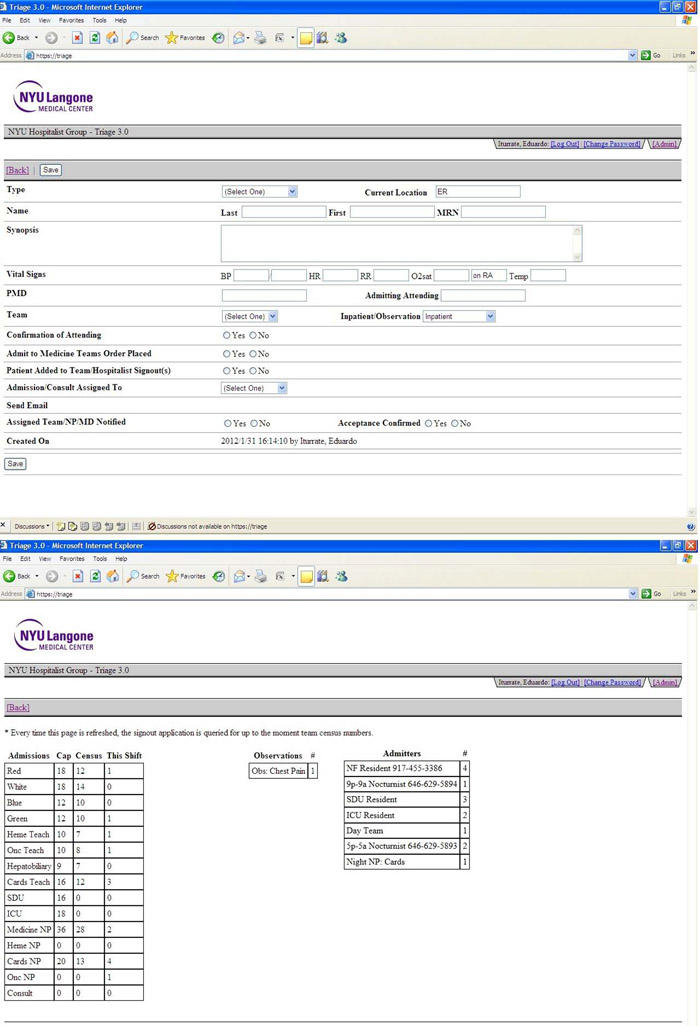700x1026 pixels.
Task: Click the MRN input field
Action: (503, 212)
